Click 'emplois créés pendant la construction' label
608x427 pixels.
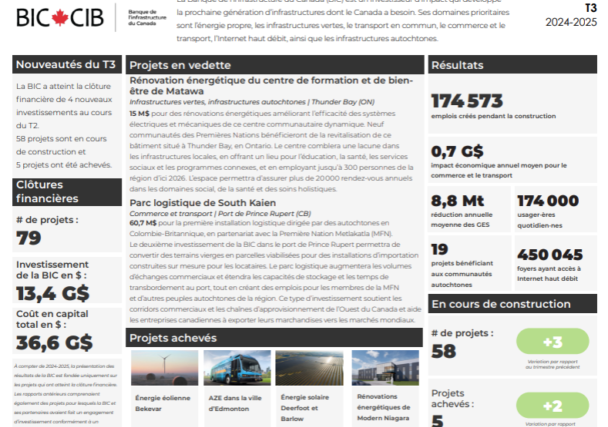[493, 116]
